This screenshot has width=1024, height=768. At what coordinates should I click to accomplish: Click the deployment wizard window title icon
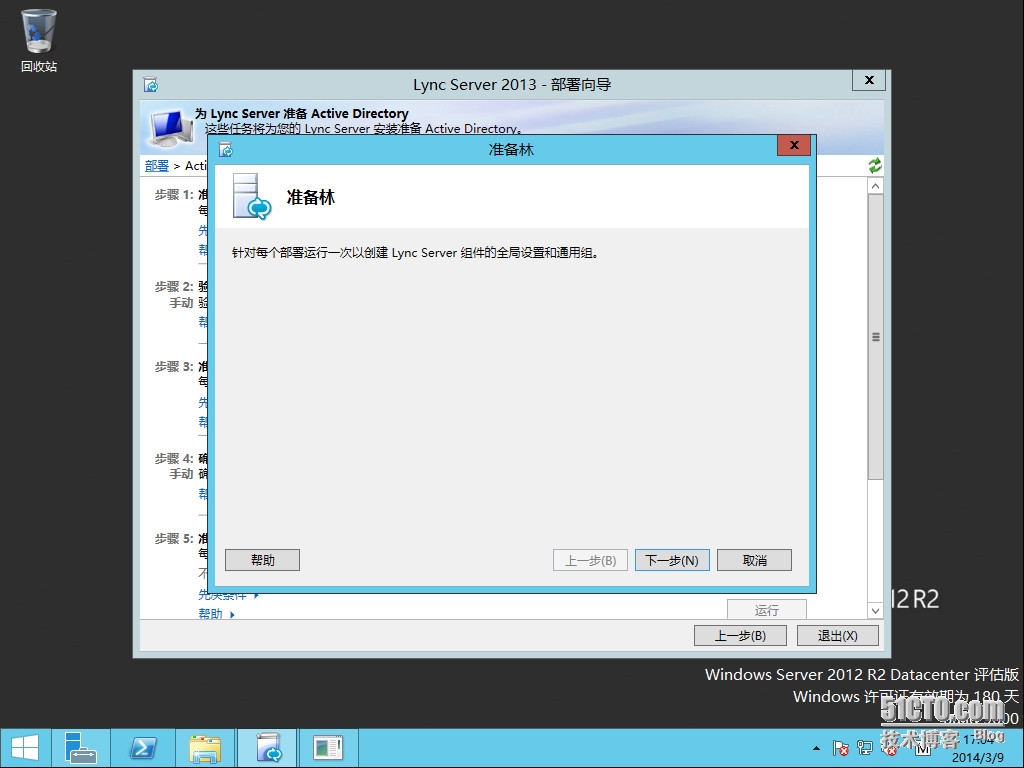click(x=151, y=84)
